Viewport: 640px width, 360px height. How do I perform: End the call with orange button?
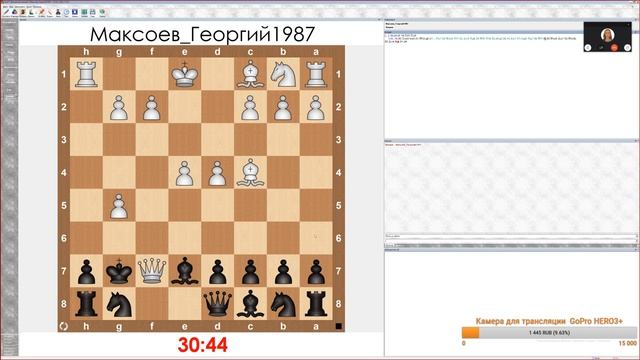click(614, 48)
